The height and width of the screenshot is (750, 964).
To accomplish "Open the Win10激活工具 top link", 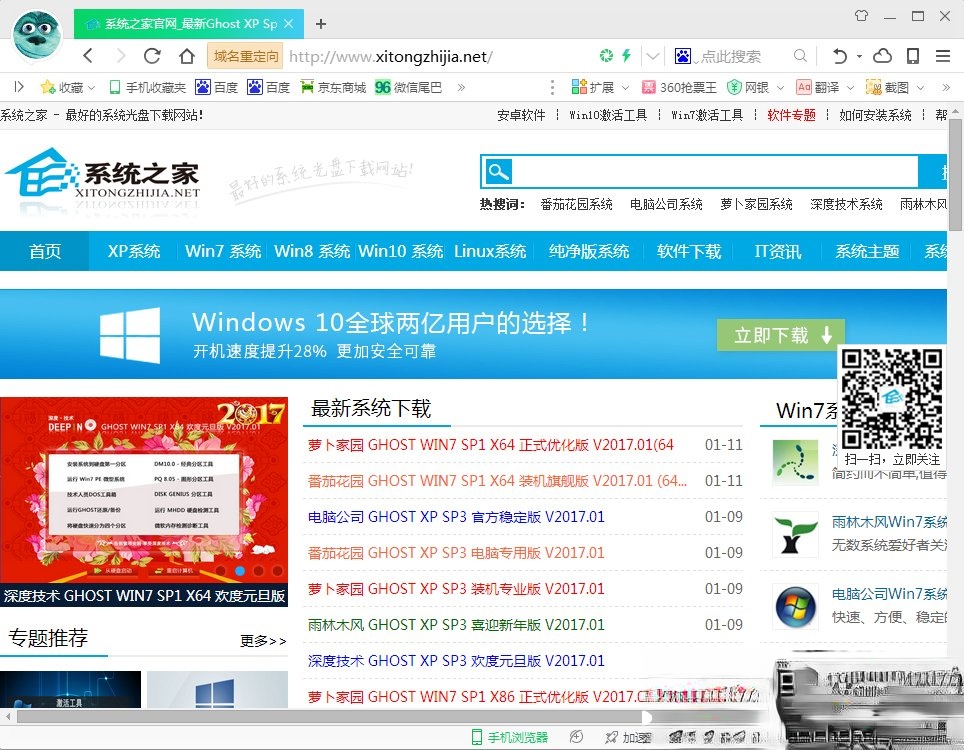I will [608, 115].
